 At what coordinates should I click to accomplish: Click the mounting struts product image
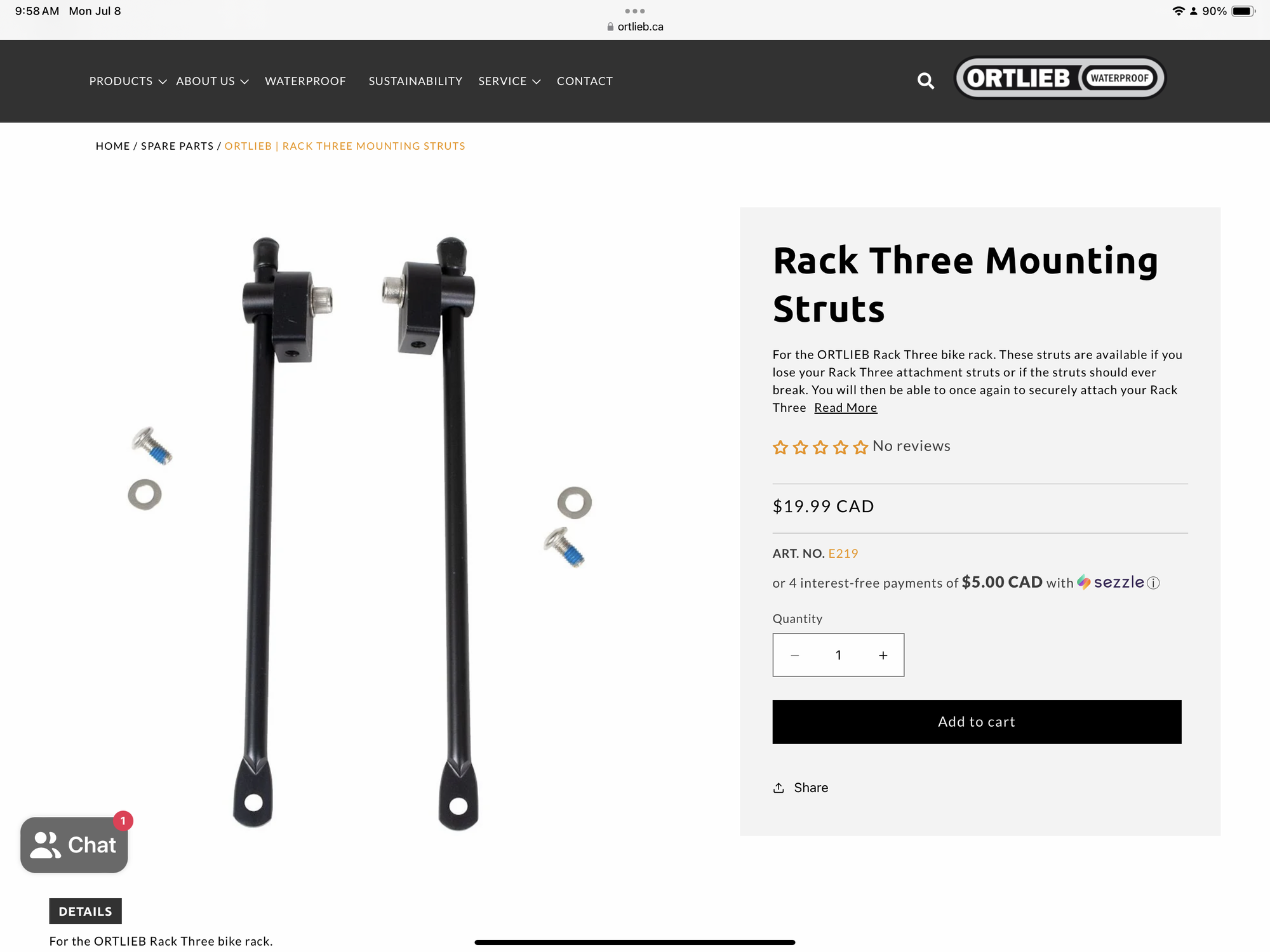[359, 533]
